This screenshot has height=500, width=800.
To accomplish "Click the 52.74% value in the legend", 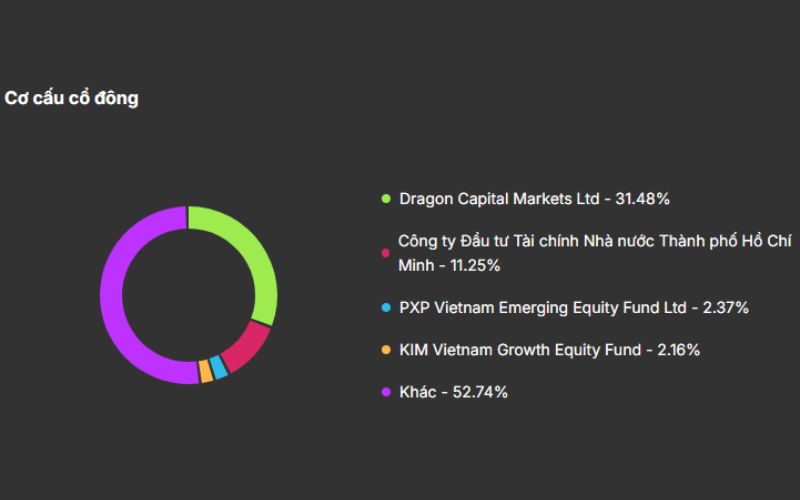I will point(481,393).
